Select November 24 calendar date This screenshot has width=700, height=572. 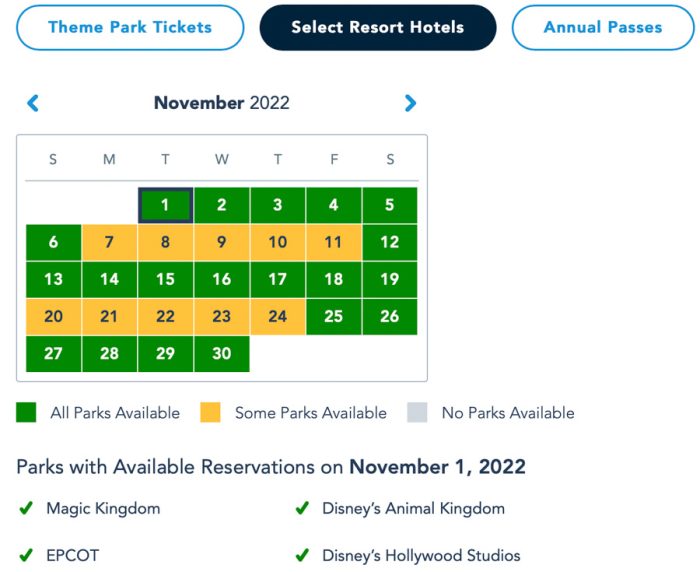pos(277,317)
